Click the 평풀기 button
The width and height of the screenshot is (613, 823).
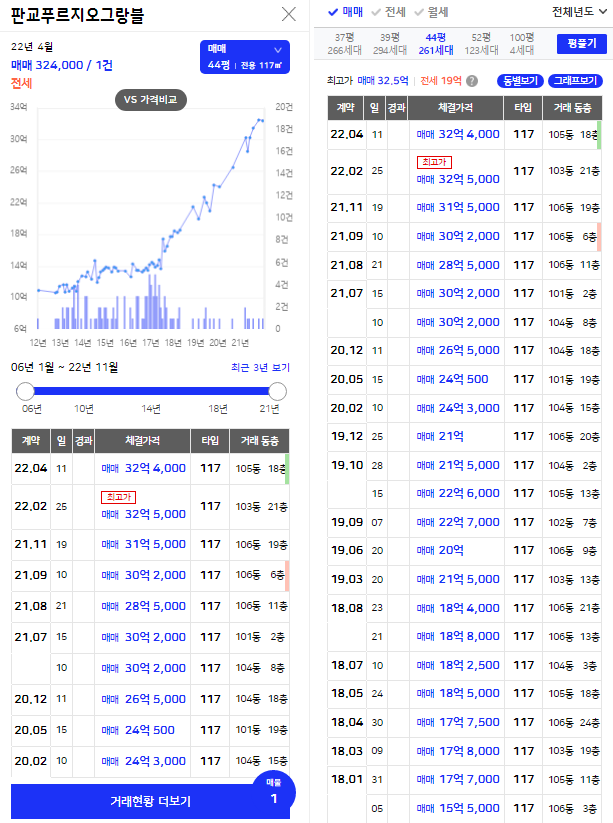click(x=582, y=44)
